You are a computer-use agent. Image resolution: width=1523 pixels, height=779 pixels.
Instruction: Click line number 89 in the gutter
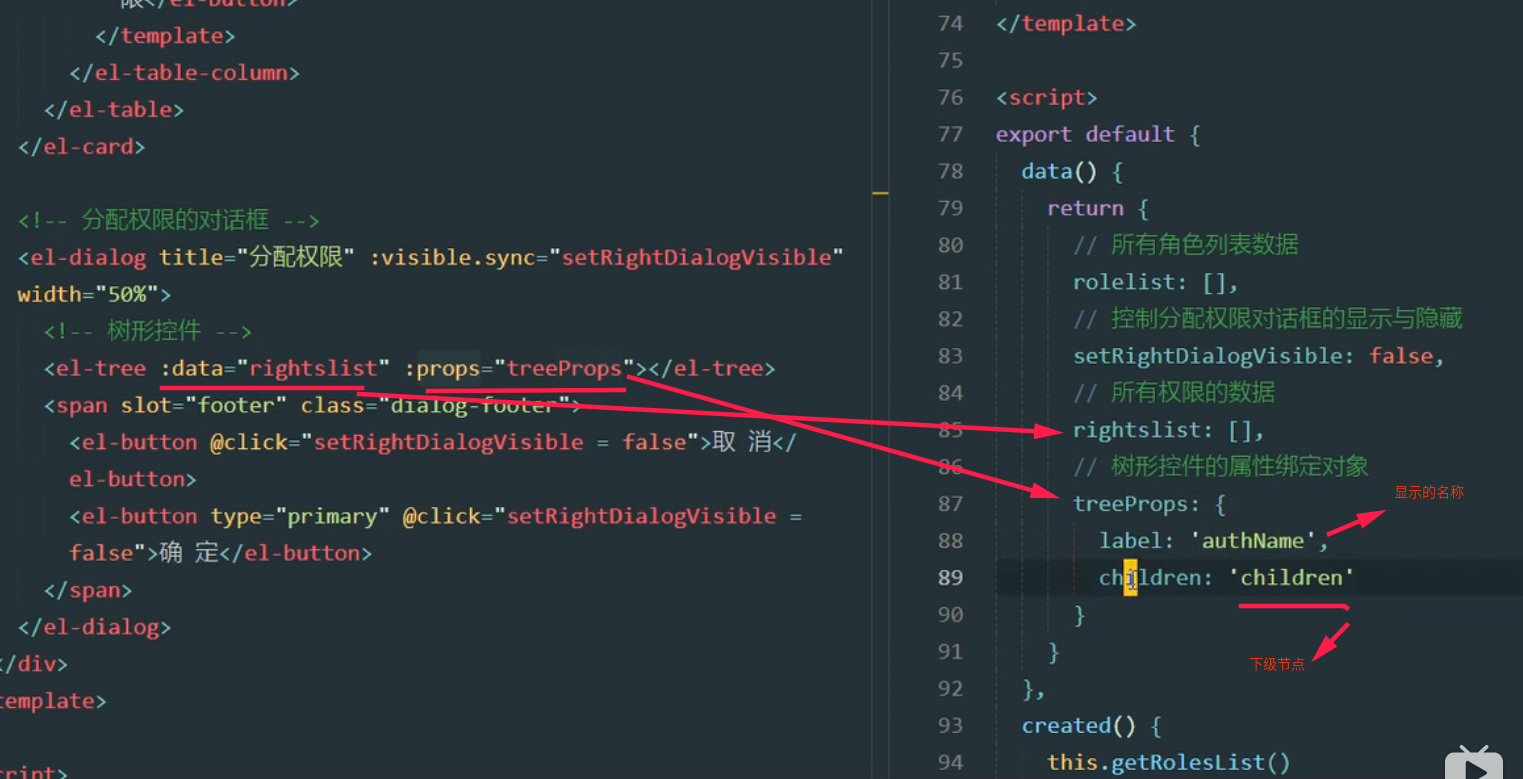tap(950, 578)
